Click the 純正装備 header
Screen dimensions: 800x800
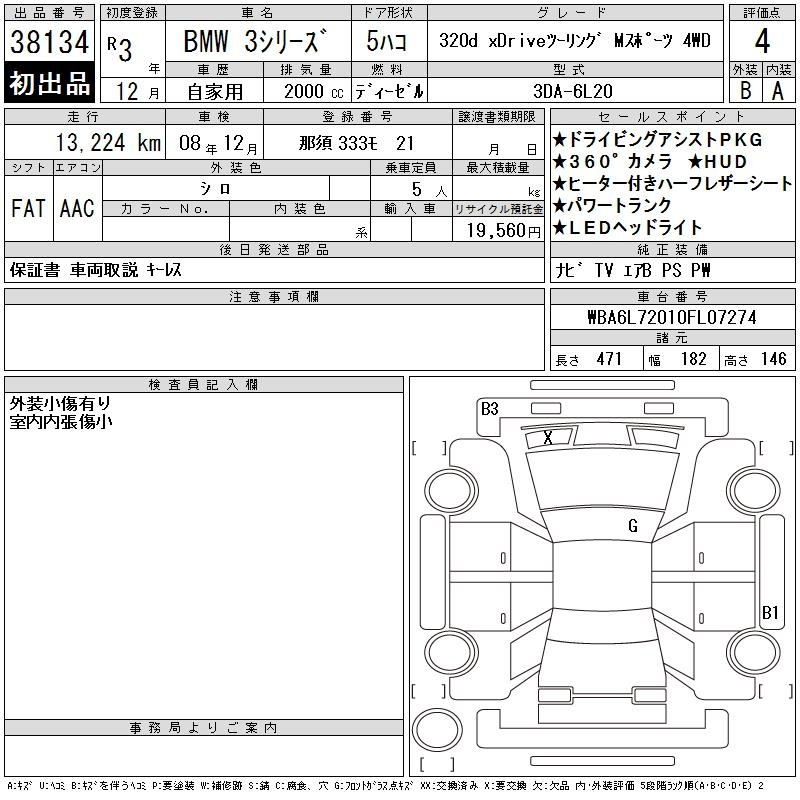pyautogui.click(x=672, y=249)
